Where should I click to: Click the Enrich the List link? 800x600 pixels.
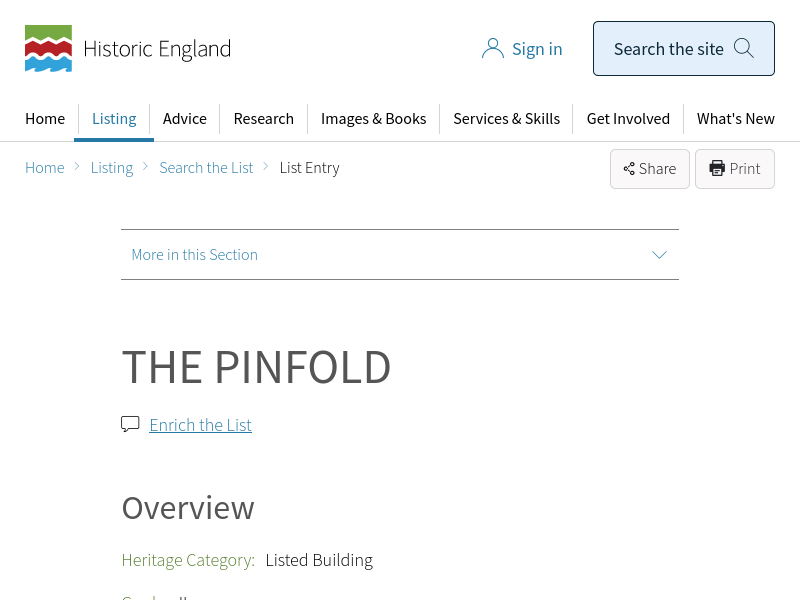(x=200, y=425)
